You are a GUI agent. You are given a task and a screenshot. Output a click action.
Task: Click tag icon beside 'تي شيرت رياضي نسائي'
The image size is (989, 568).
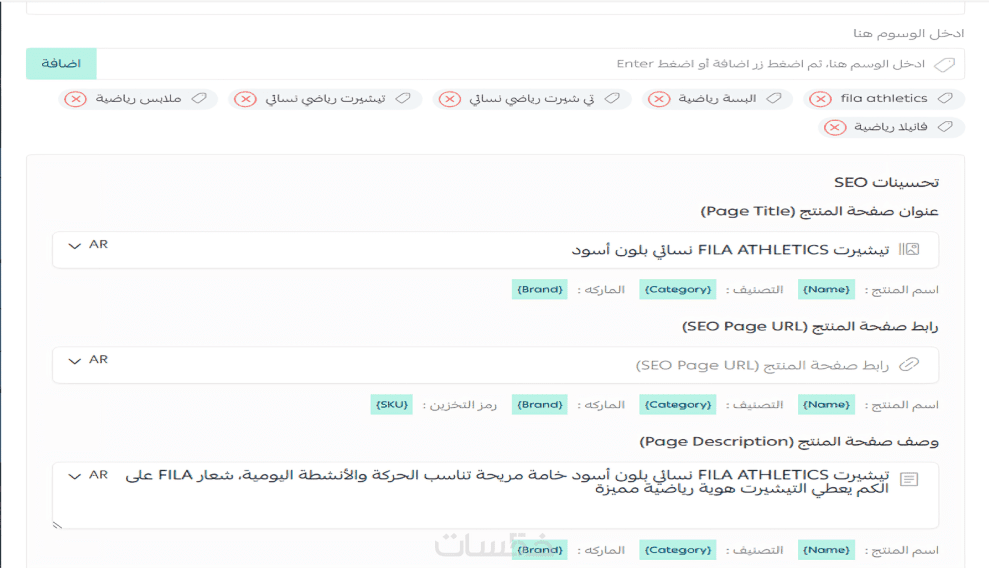click(612, 98)
